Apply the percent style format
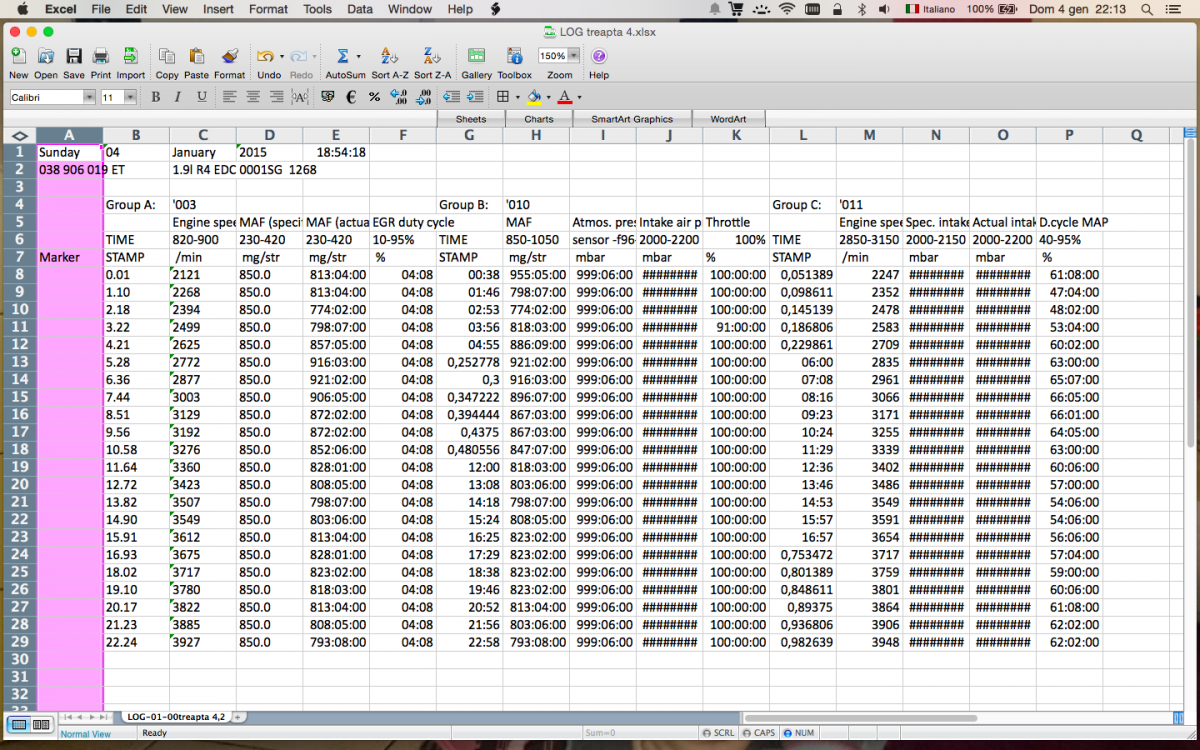 [374, 97]
